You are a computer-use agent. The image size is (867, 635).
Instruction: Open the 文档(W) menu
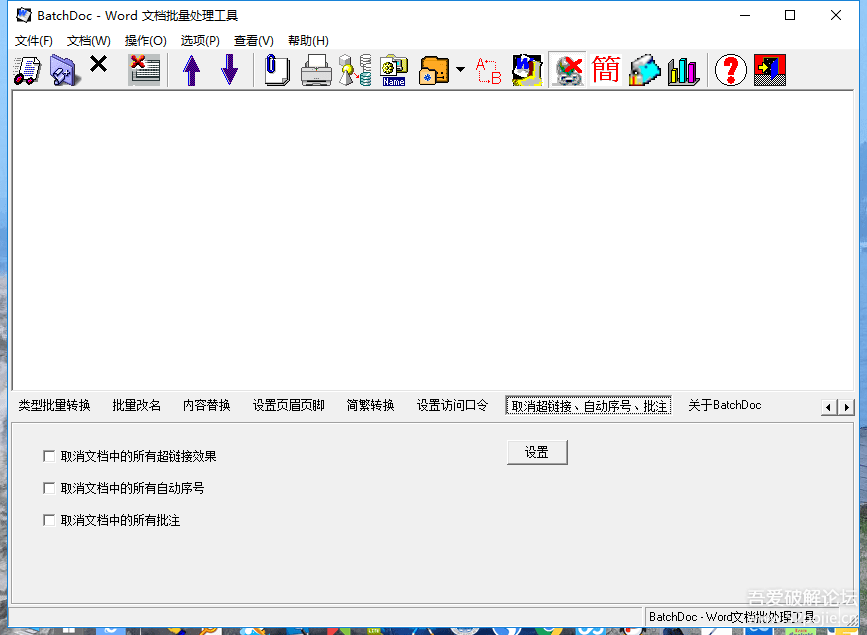88,40
